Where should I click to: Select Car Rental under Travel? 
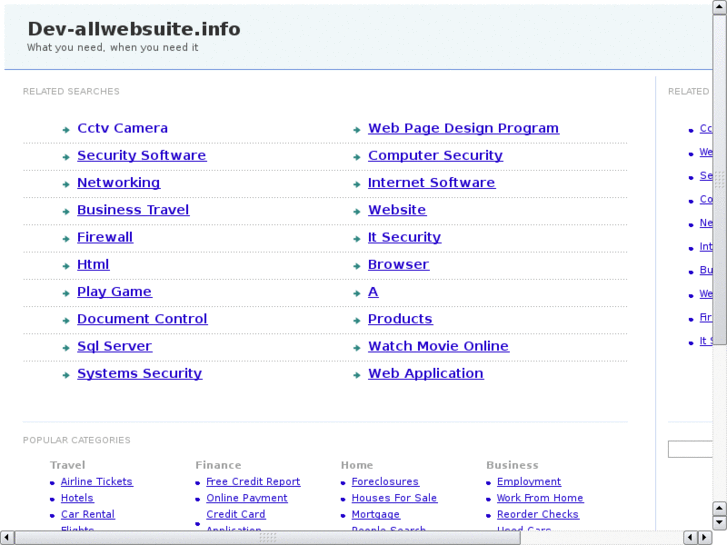(x=88, y=514)
